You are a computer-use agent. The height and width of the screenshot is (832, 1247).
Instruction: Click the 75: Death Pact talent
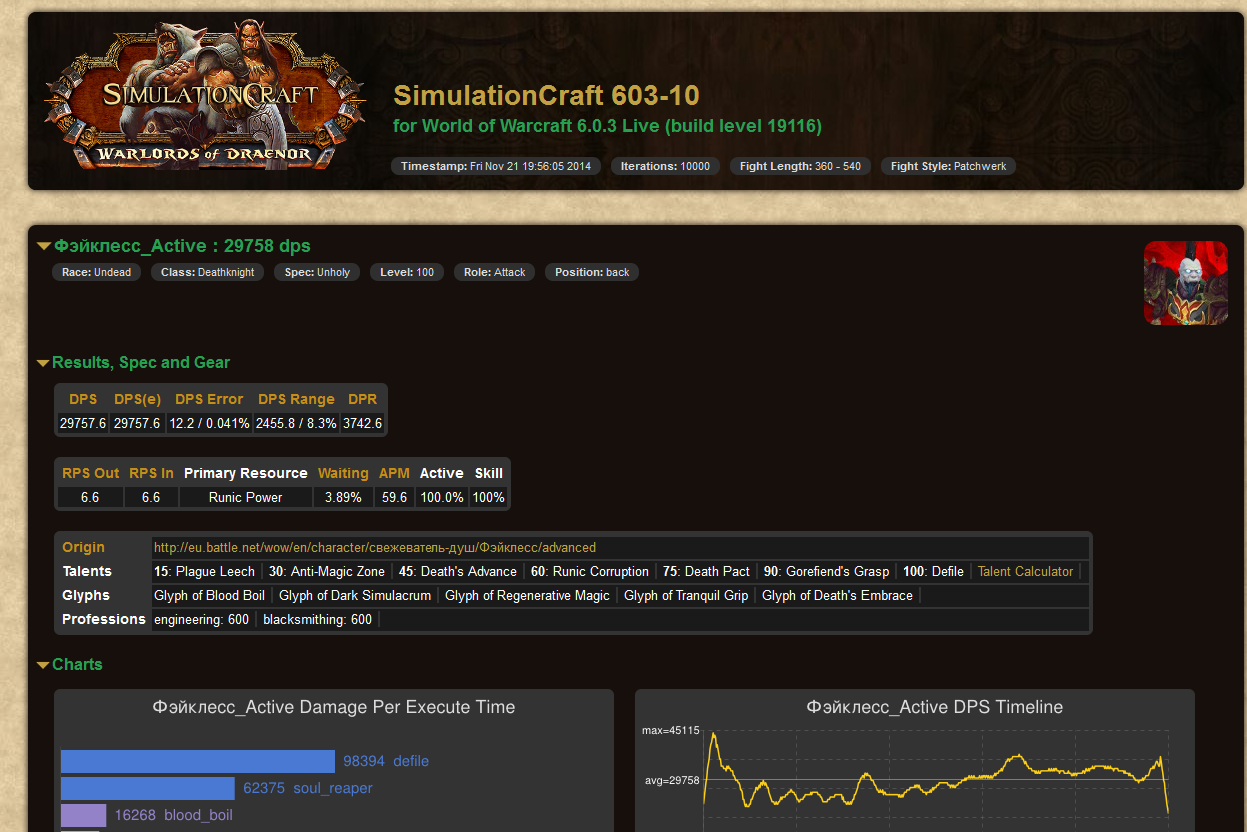coord(706,572)
